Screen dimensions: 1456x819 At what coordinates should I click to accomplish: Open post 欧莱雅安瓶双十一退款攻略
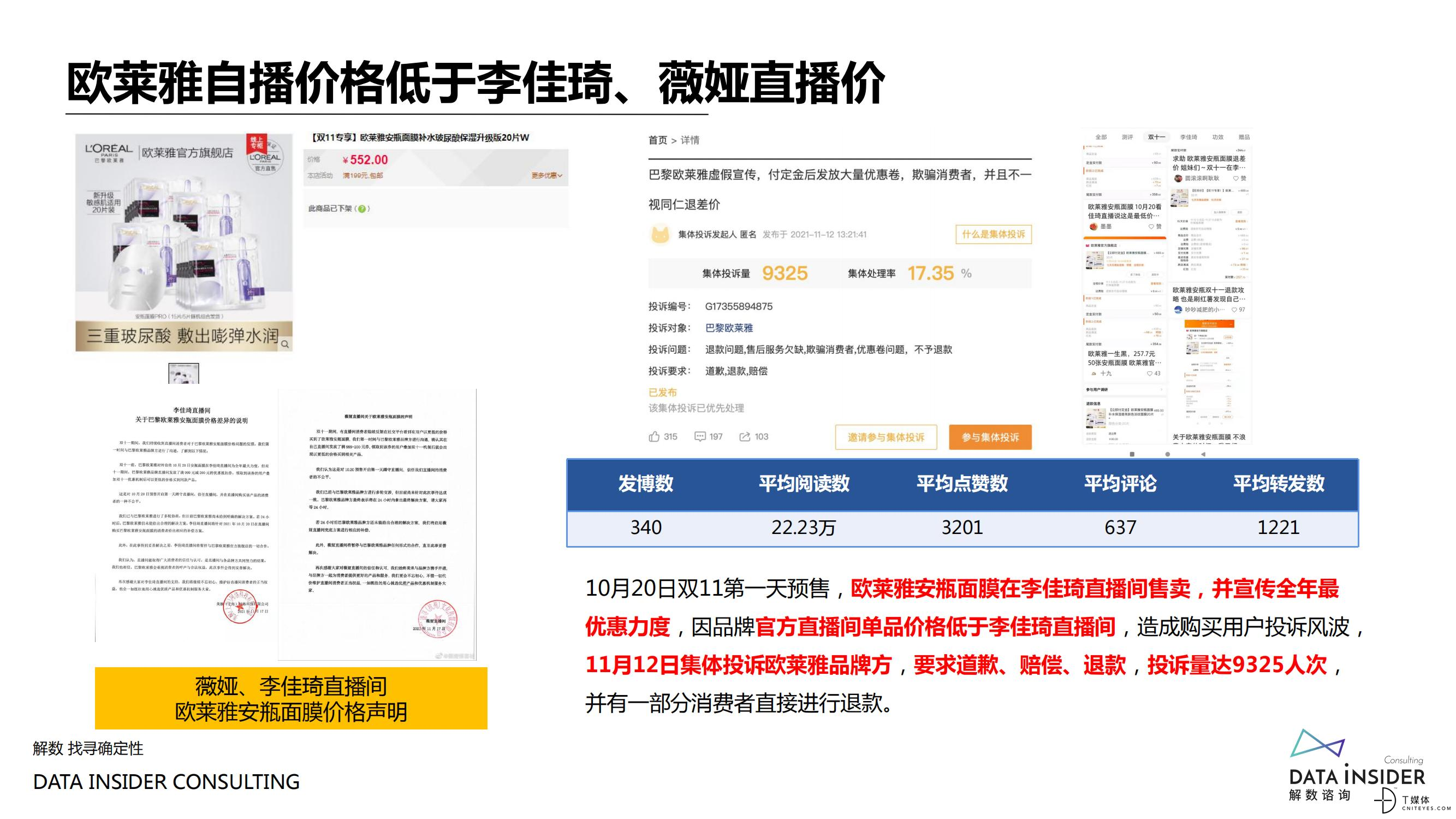1209,294
